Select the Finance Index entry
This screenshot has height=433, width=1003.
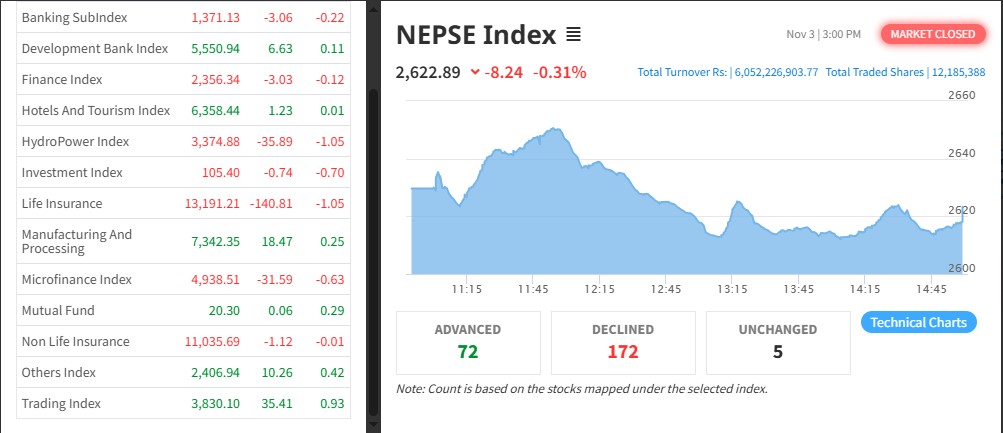tap(62, 79)
